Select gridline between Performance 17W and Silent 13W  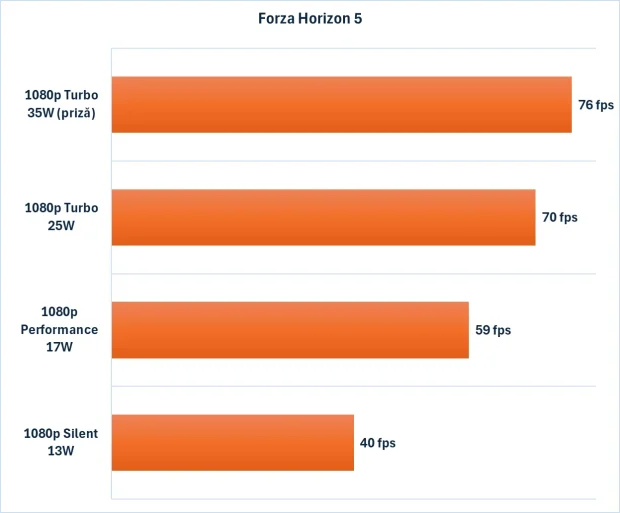pyautogui.click(x=450, y=386)
